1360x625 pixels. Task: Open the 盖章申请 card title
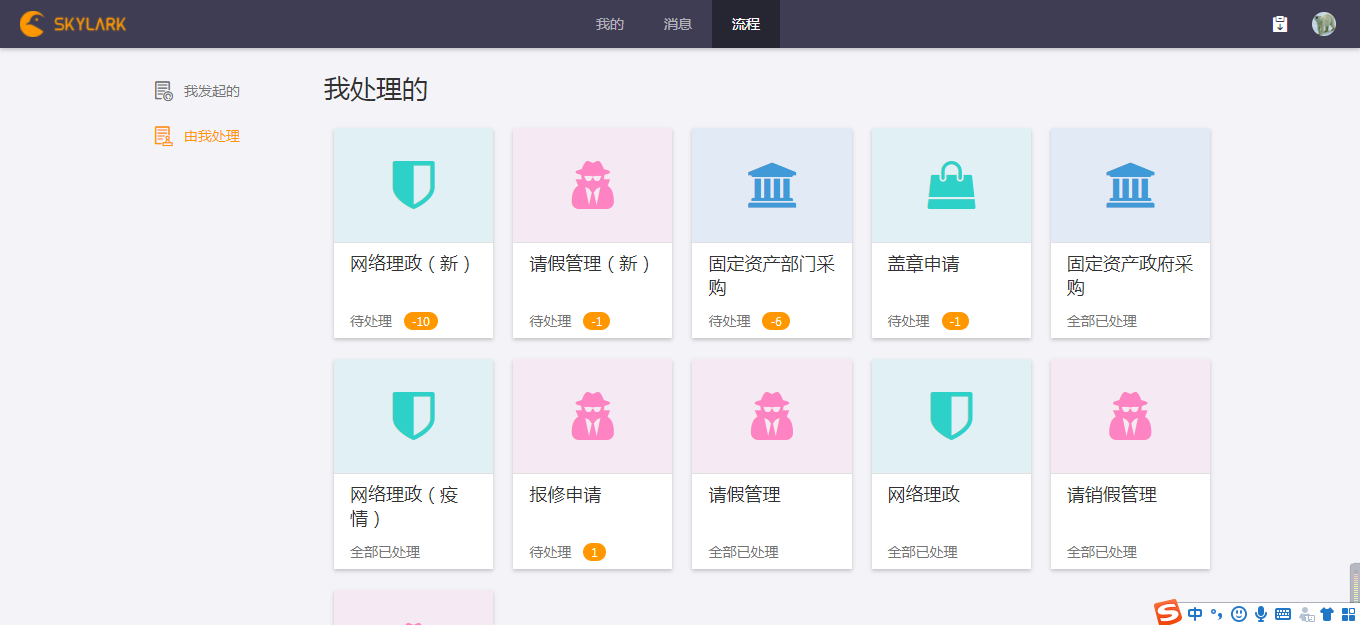click(924, 264)
